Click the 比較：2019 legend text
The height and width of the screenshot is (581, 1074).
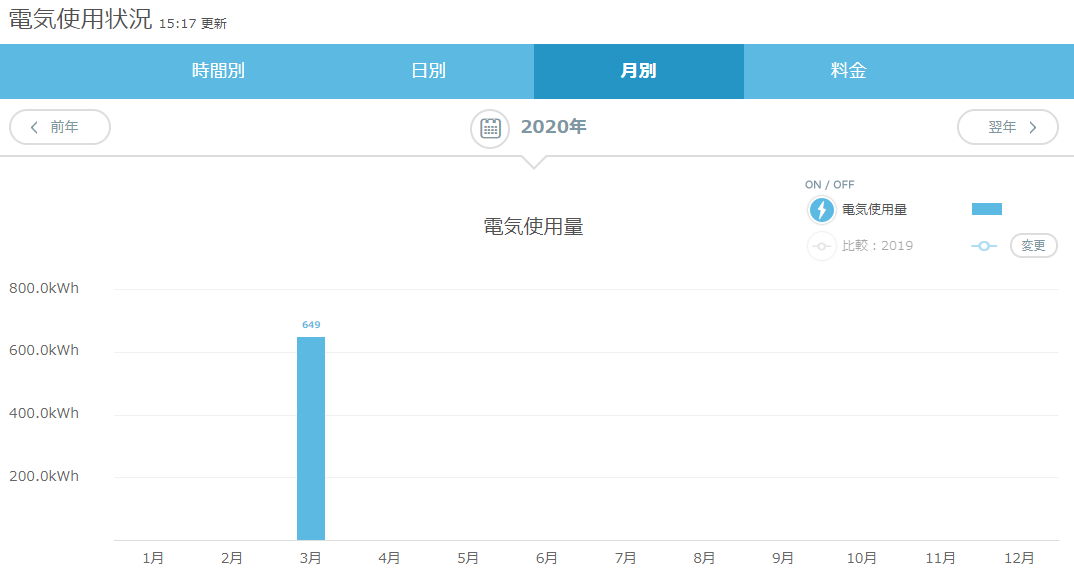click(877, 246)
